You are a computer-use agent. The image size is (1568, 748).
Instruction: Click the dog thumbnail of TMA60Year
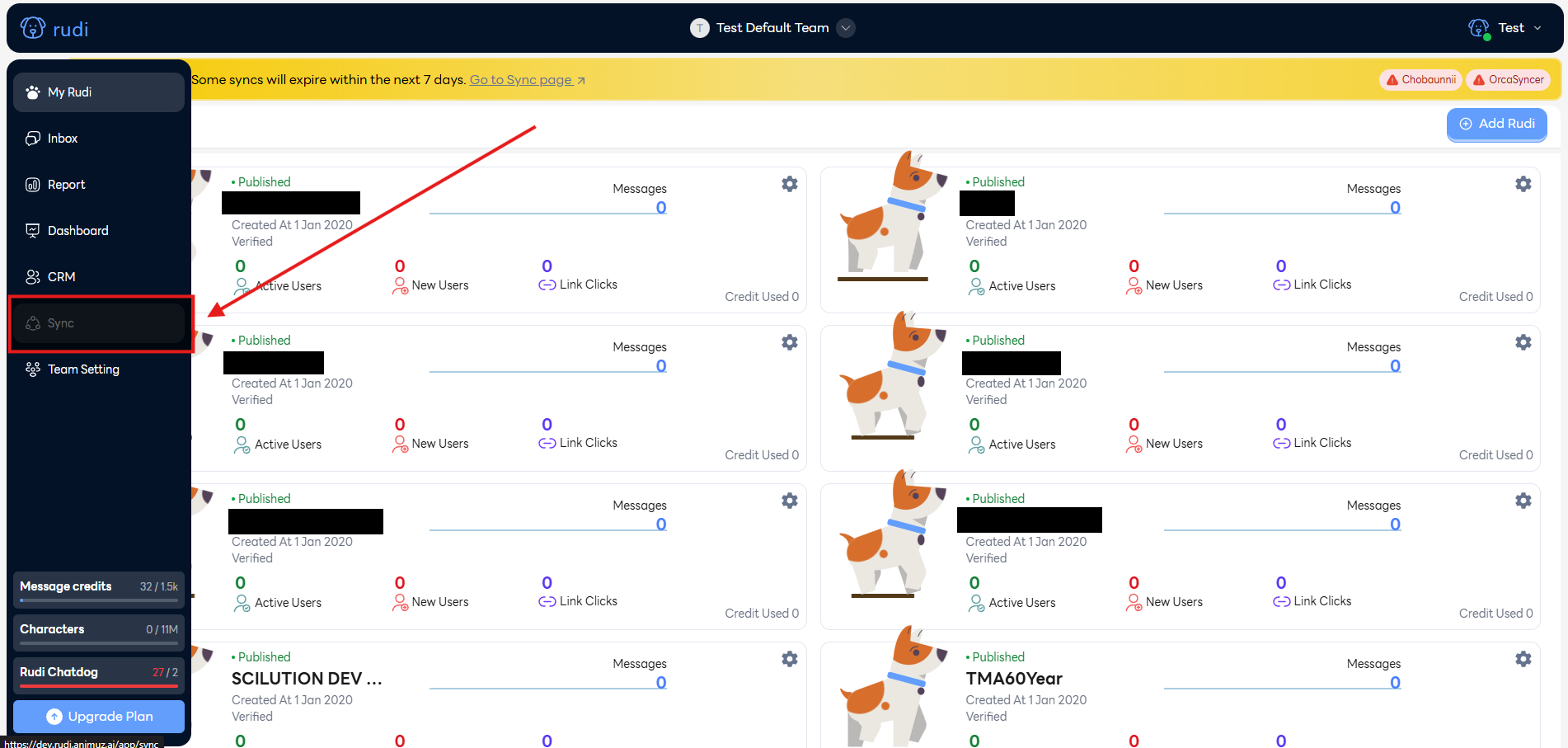(x=887, y=689)
